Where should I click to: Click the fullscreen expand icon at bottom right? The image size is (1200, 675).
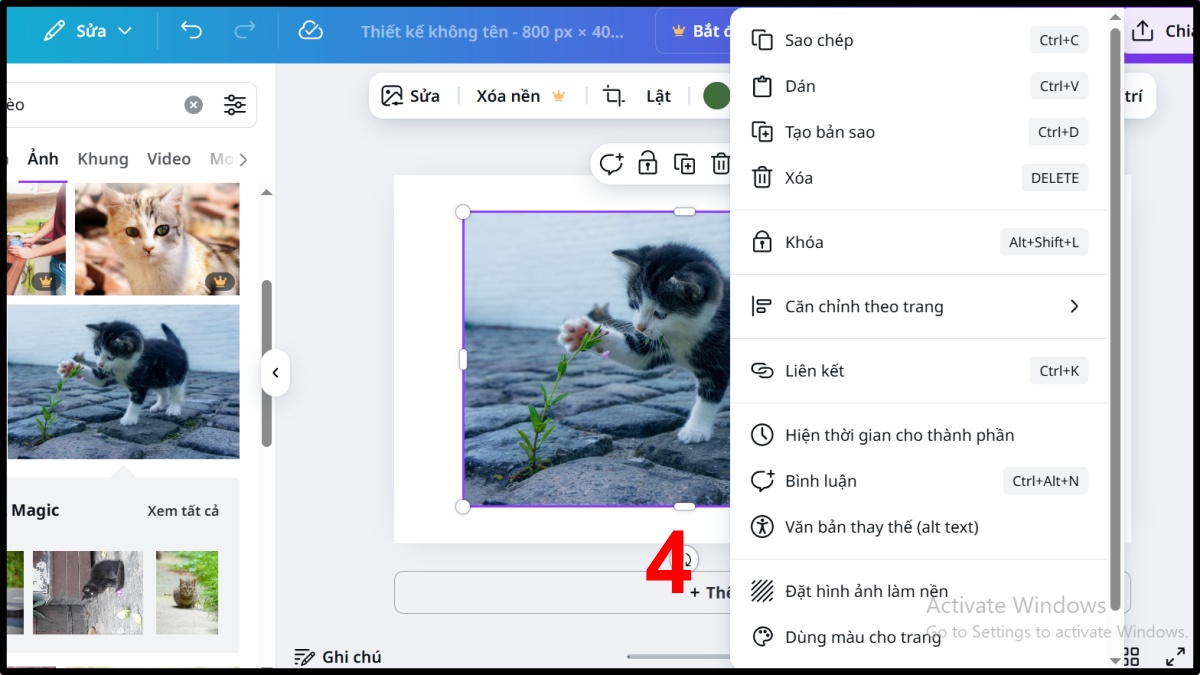click(x=1175, y=657)
